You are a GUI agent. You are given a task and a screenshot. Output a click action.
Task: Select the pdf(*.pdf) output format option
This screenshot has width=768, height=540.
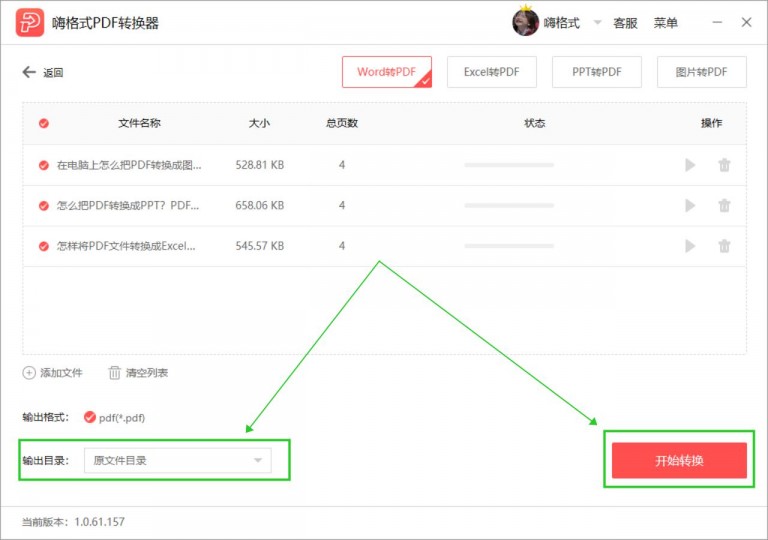[115, 417]
